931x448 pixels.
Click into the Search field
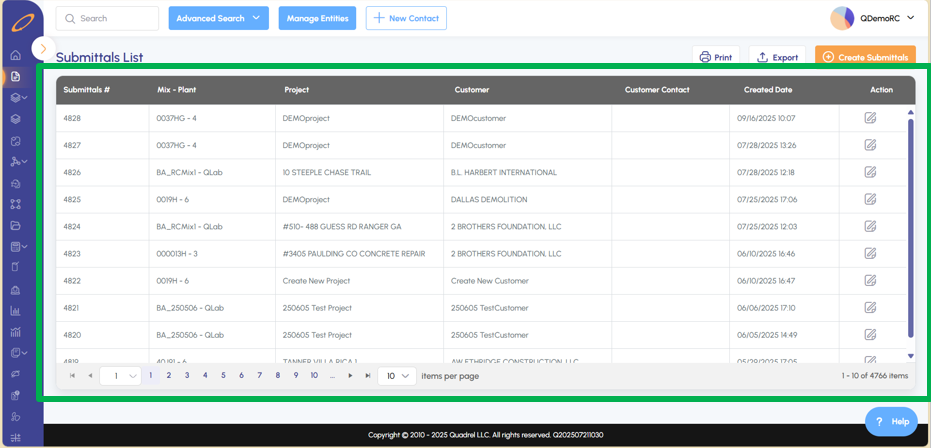pyautogui.click(x=107, y=18)
